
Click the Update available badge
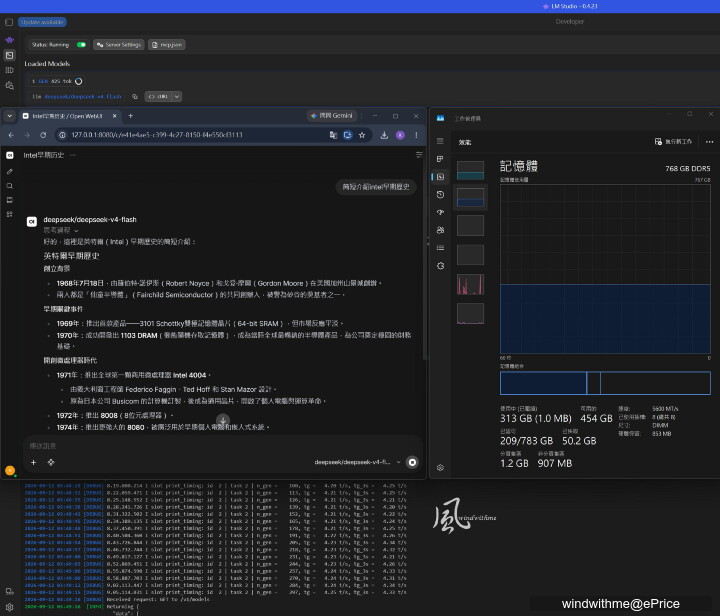coord(42,22)
